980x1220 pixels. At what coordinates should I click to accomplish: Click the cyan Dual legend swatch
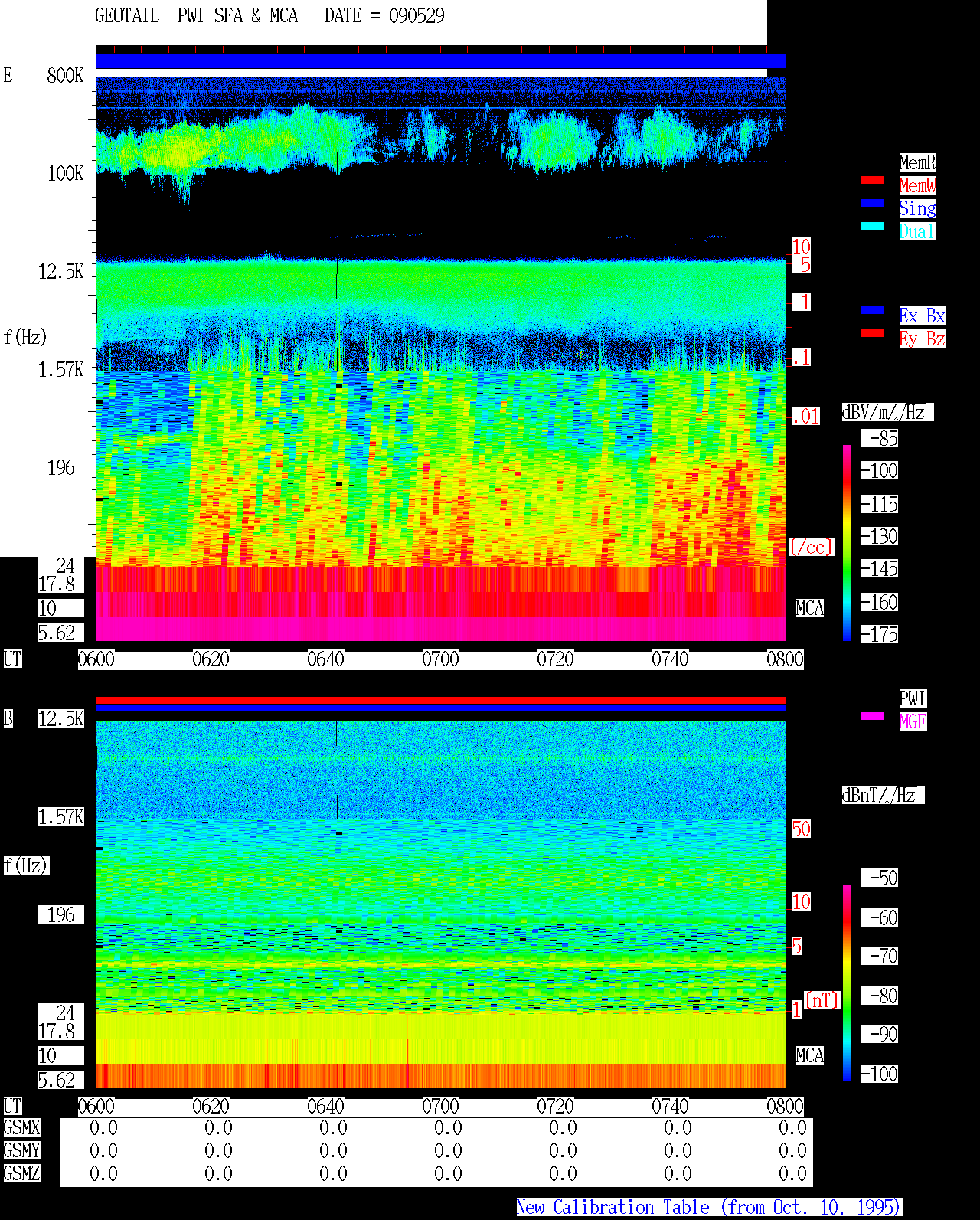[x=873, y=226]
